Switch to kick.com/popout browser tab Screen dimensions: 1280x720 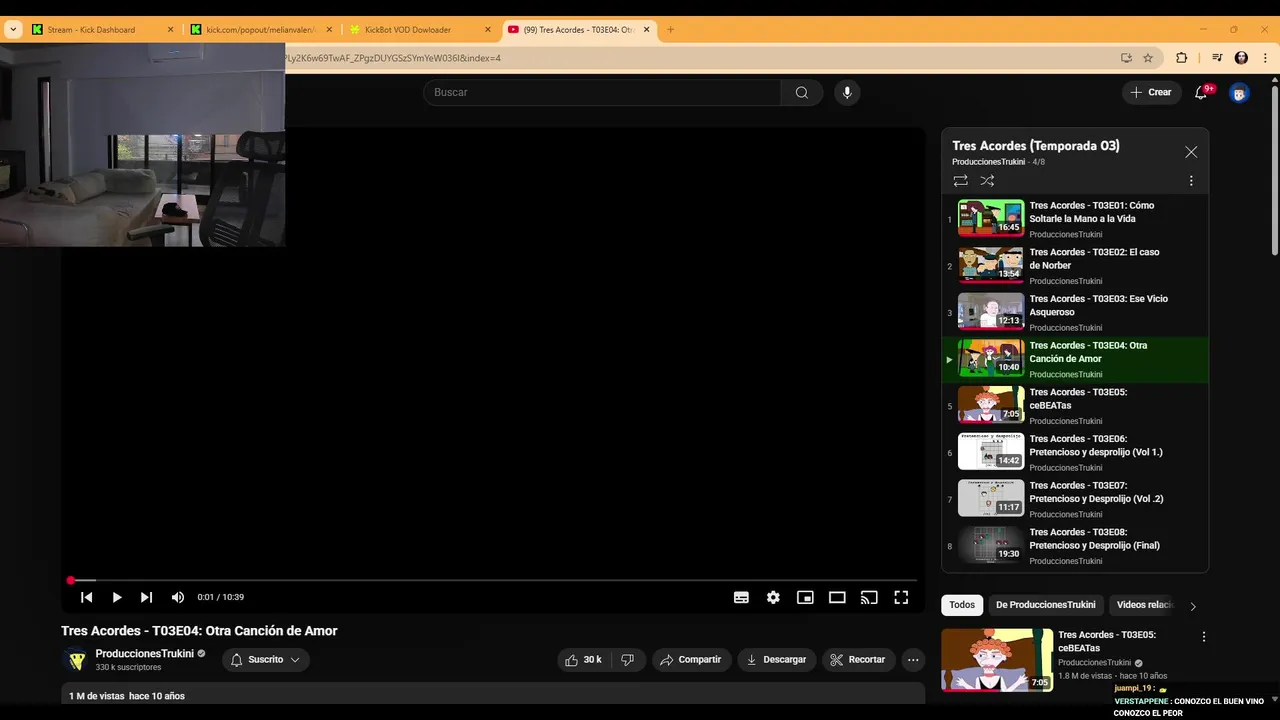tap(260, 30)
